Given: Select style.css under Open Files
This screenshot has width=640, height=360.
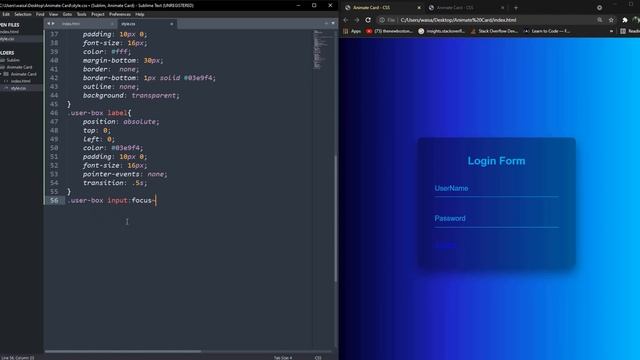Looking at the screenshot, I should (x=8, y=39).
